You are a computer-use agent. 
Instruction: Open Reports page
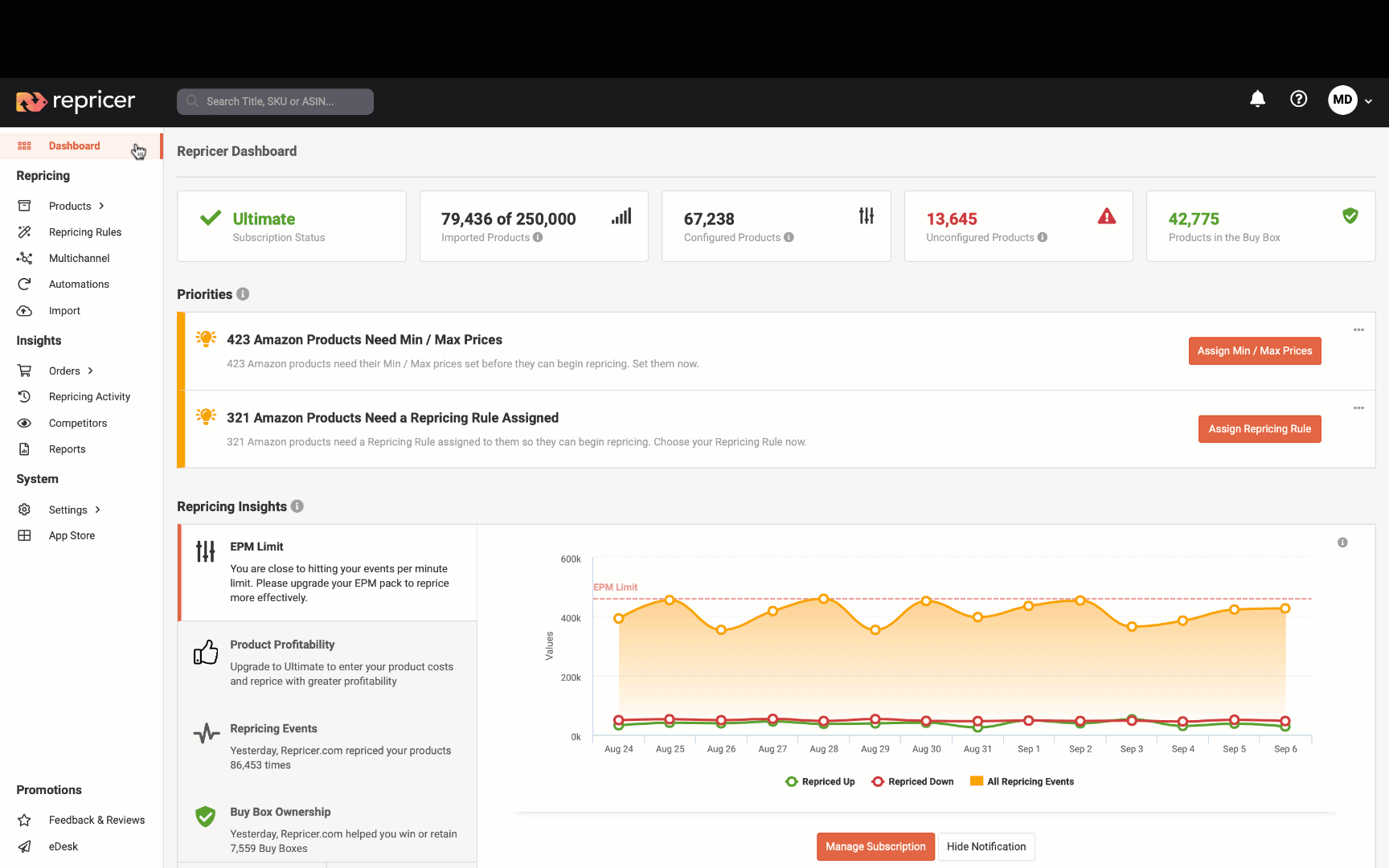[68, 449]
